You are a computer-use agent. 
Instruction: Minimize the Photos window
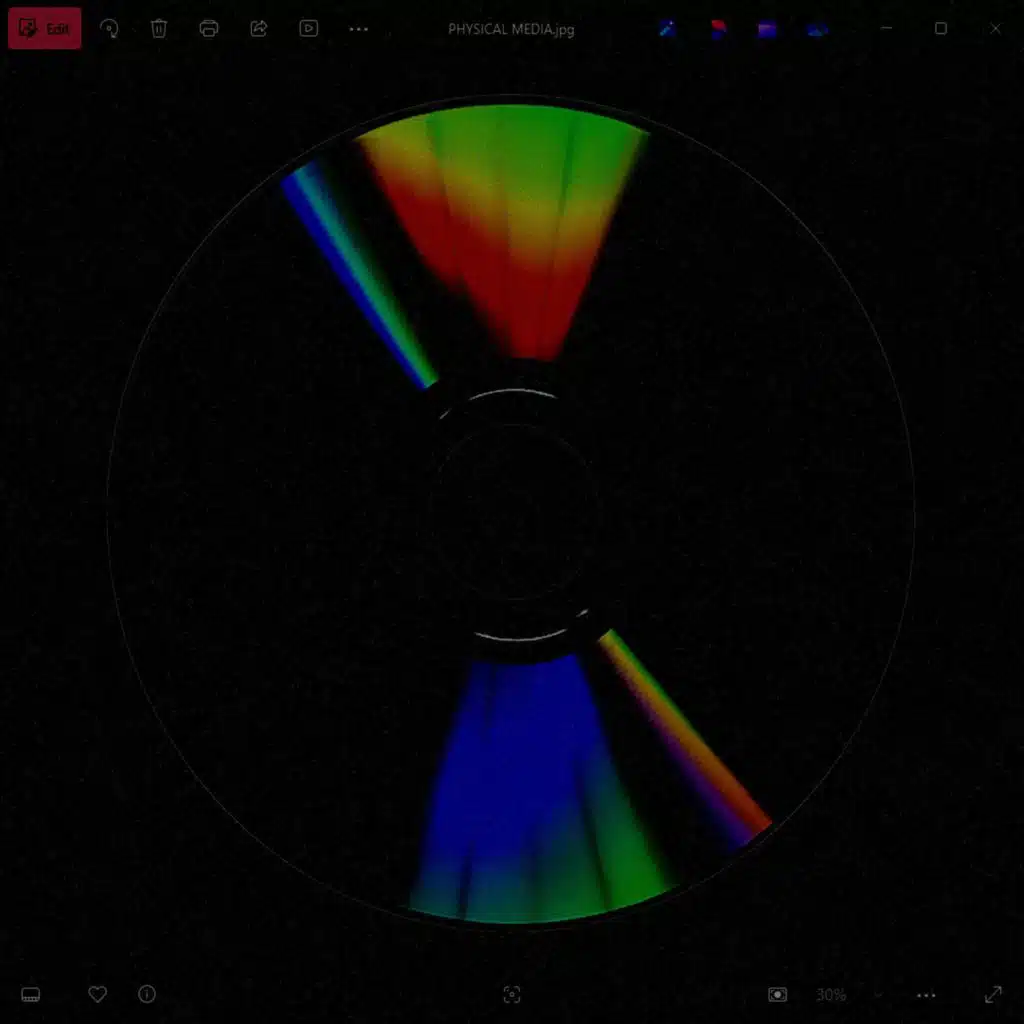pyautogui.click(x=886, y=29)
